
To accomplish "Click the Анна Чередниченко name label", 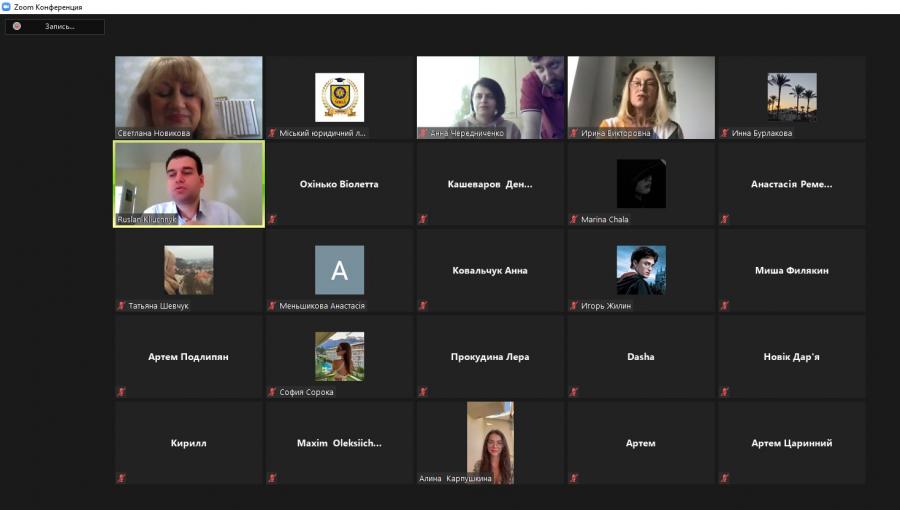I will point(467,133).
